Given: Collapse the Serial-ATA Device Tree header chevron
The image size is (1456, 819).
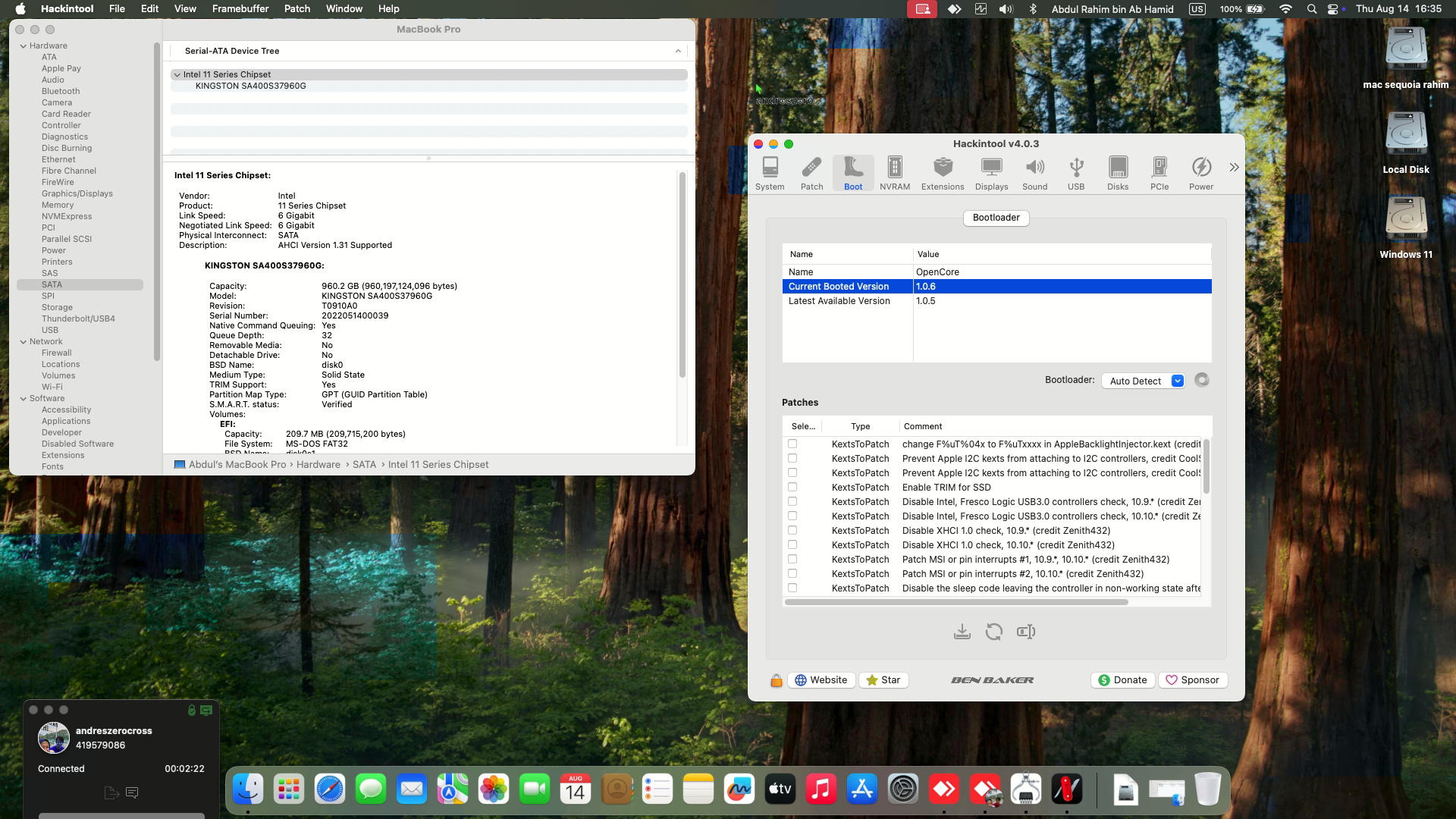Looking at the screenshot, I should pos(678,51).
